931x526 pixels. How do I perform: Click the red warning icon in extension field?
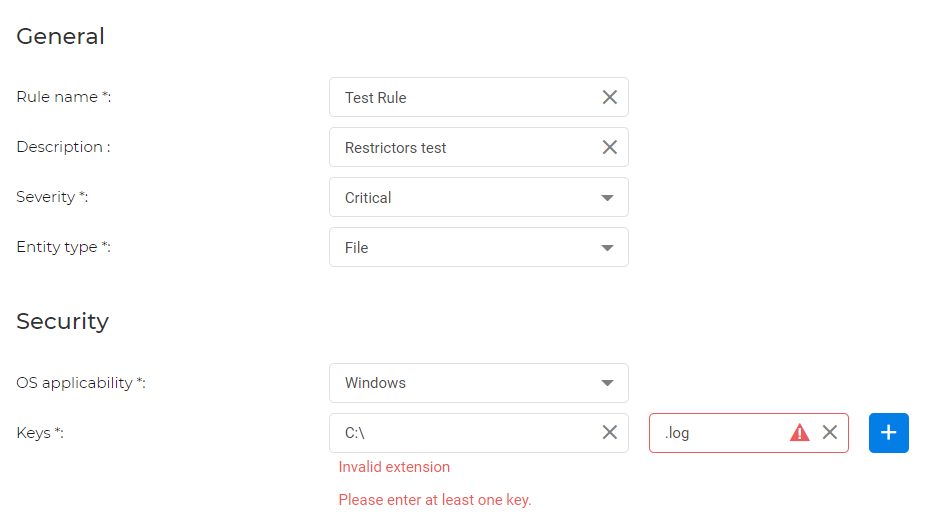pos(800,433)
